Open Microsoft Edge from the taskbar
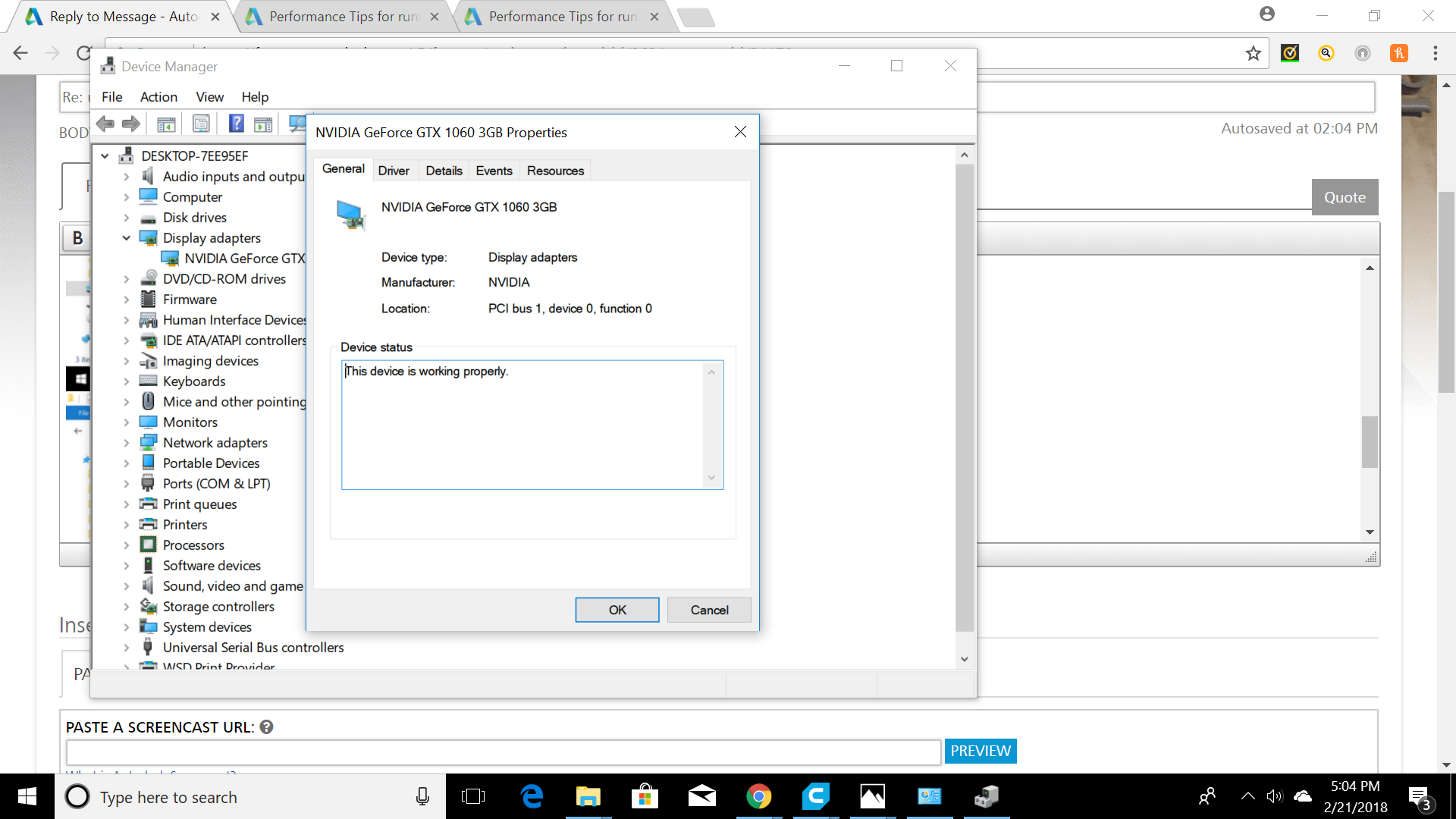This screenshot has width=1456, height=819. 532,796
